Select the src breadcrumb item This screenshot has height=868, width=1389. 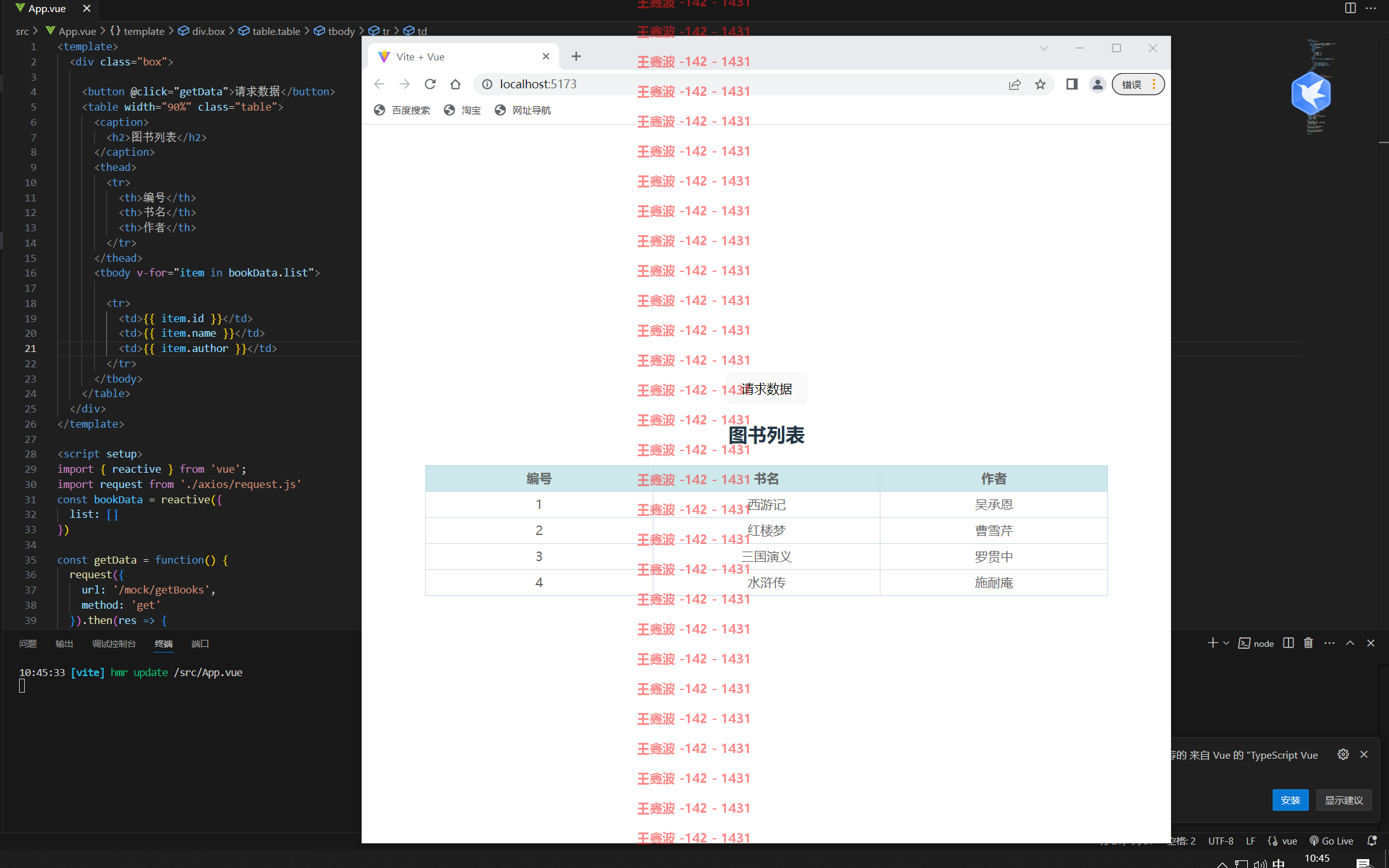(x=22, y=31)
